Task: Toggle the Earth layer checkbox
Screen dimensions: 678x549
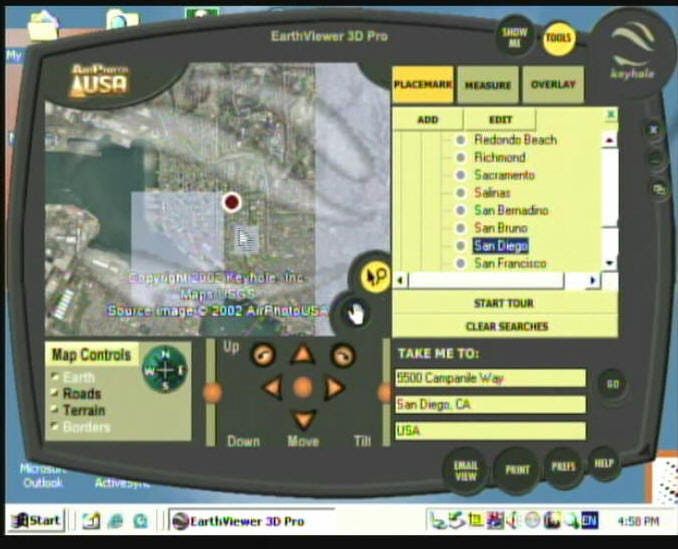Action: point(55,377)
